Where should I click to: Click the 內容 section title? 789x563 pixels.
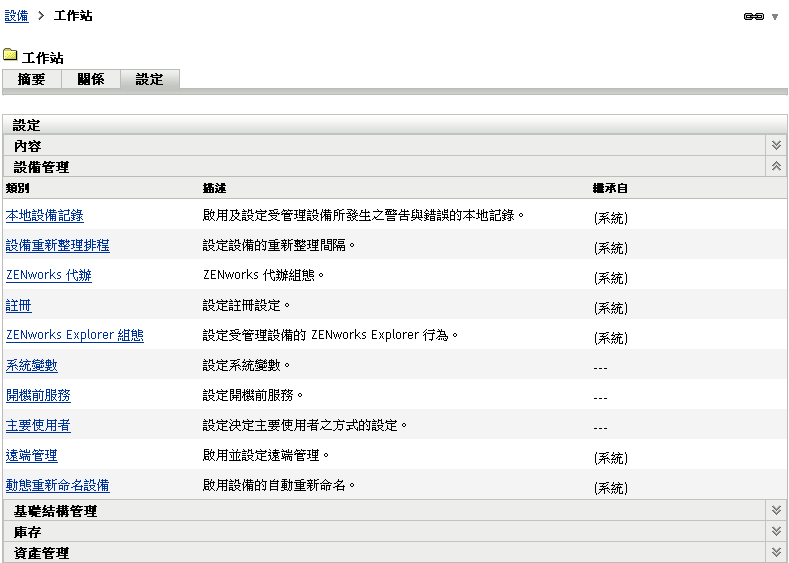[x=27, y=146]
